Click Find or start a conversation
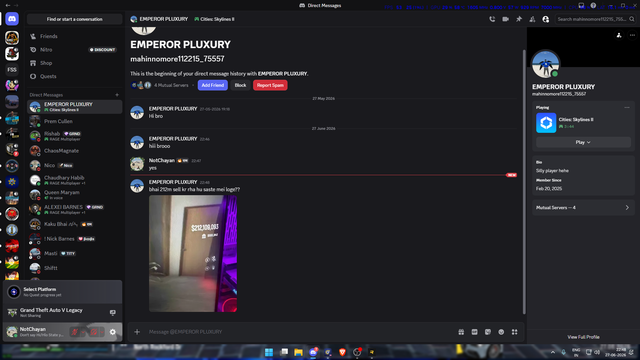Image resolution: width=640 pixels, height=360 pixels. 74,19
